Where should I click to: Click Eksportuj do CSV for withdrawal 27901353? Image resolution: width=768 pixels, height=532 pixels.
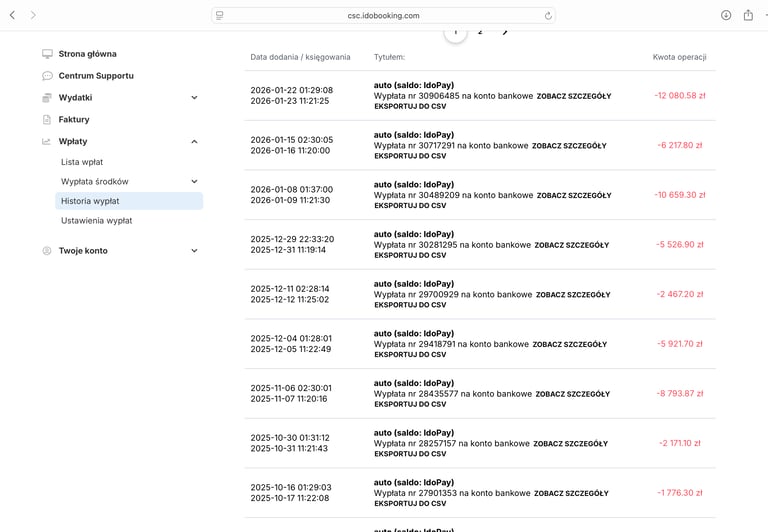tap(410, 504)
